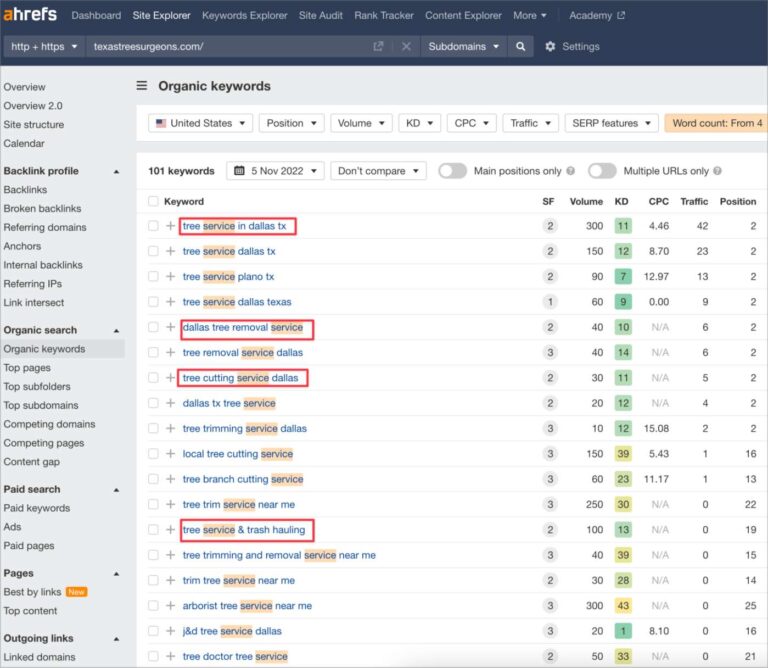
Task: Click KD badge 7 for tree service plano tx
Action: [623, 277]
